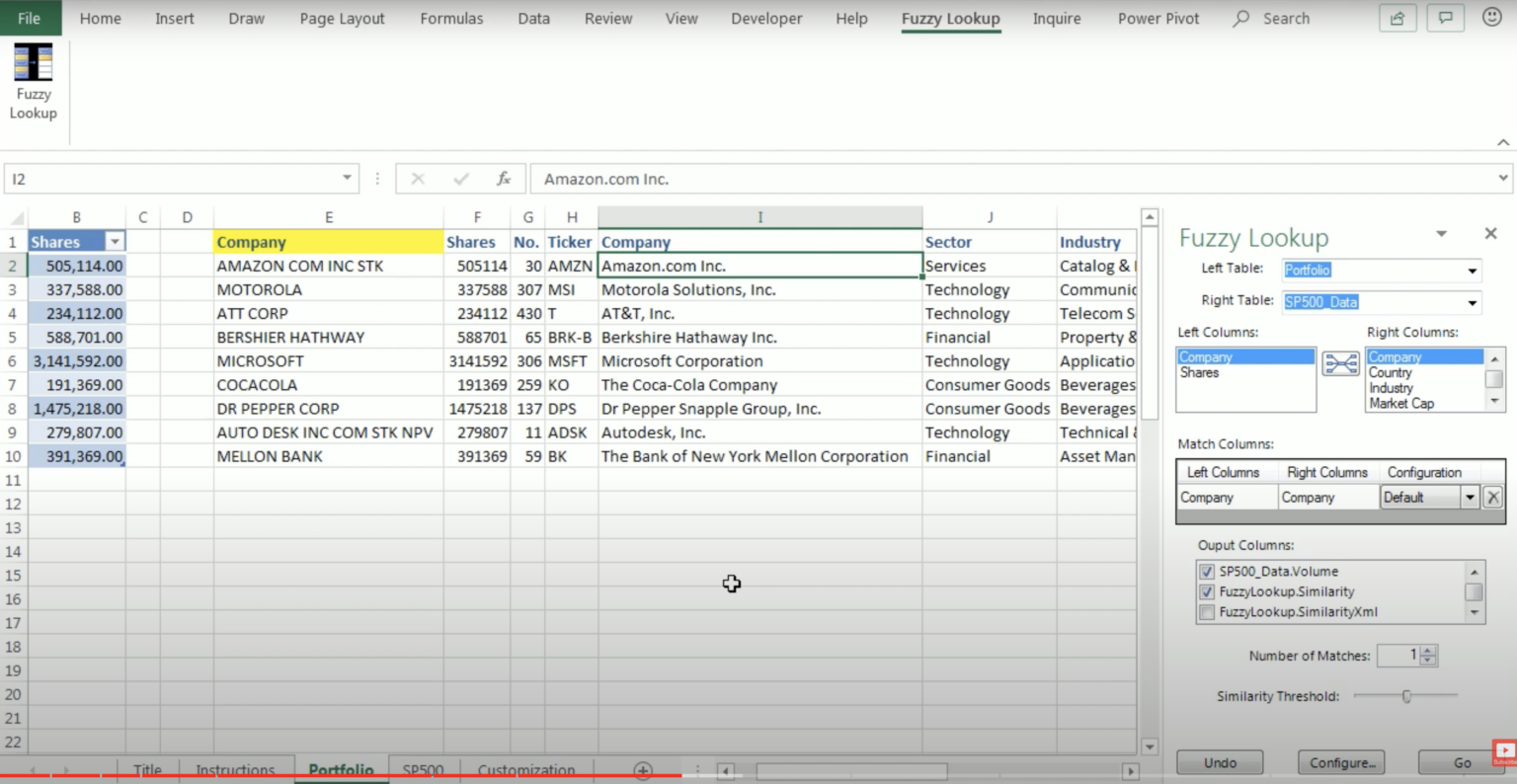Open the comments icon in title bar

tap(1445, 19)
